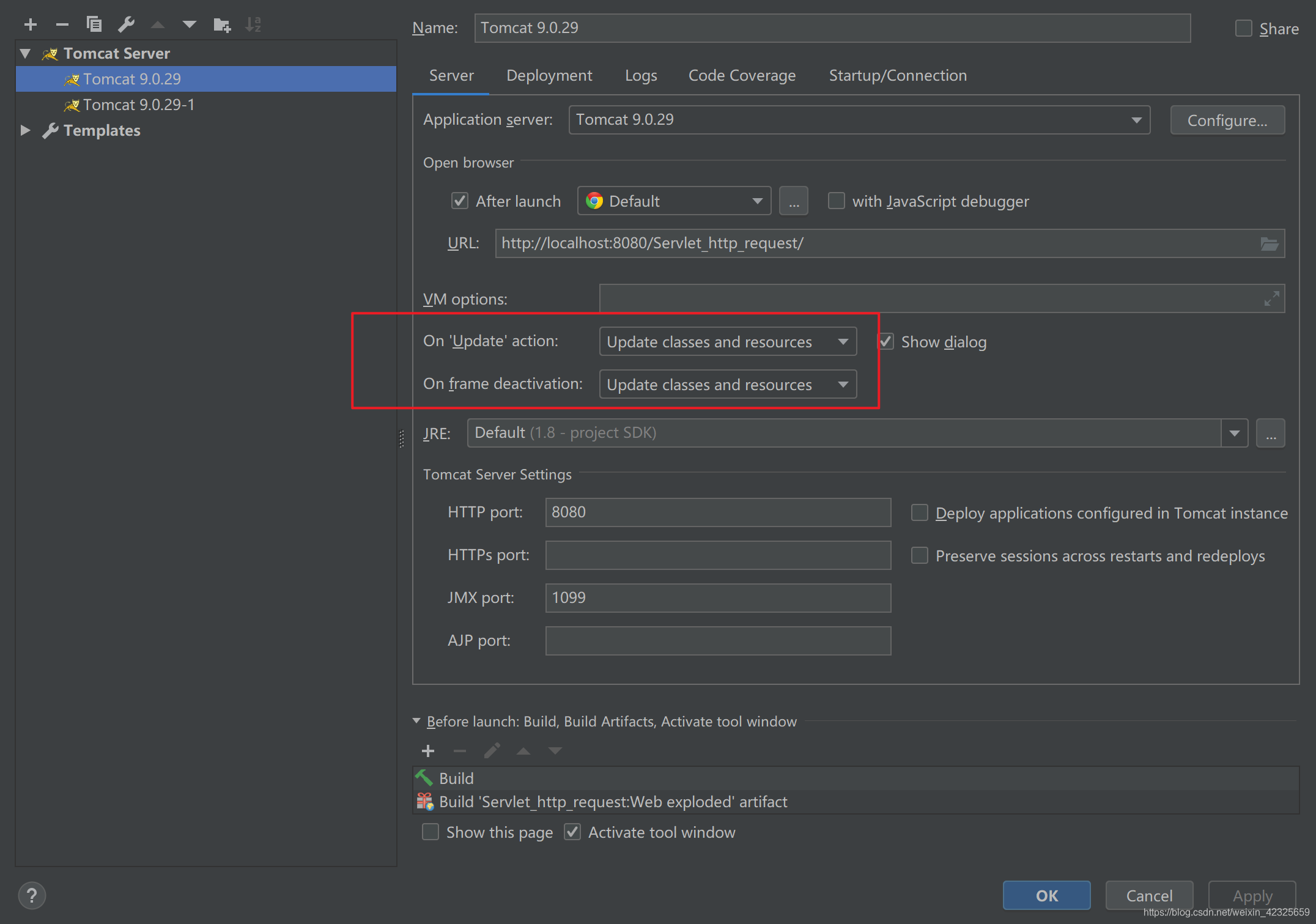Toggle Preserve sessions across restarts checkbox
The image size is (1316, 924).
(919, 555)
